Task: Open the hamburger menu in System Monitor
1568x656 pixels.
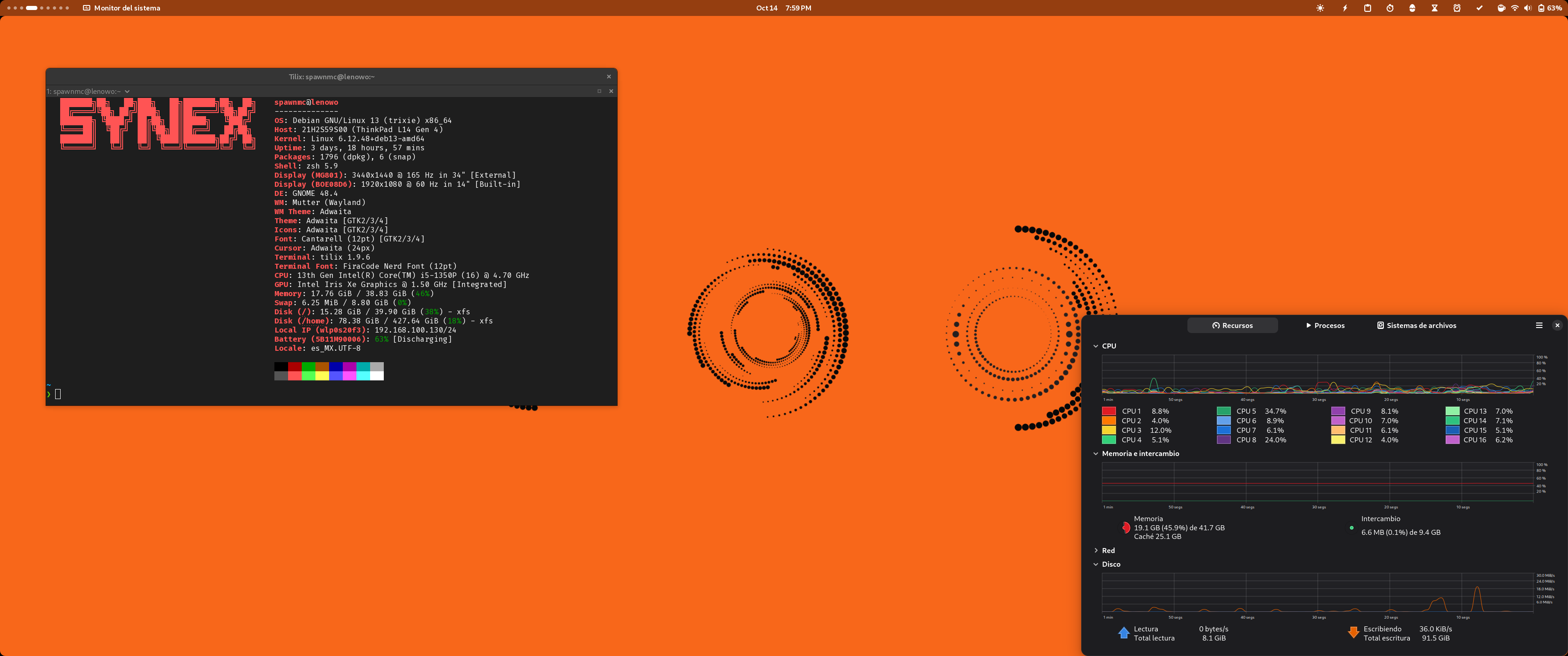Action: pyautogui.click(x=1539, y=325)
